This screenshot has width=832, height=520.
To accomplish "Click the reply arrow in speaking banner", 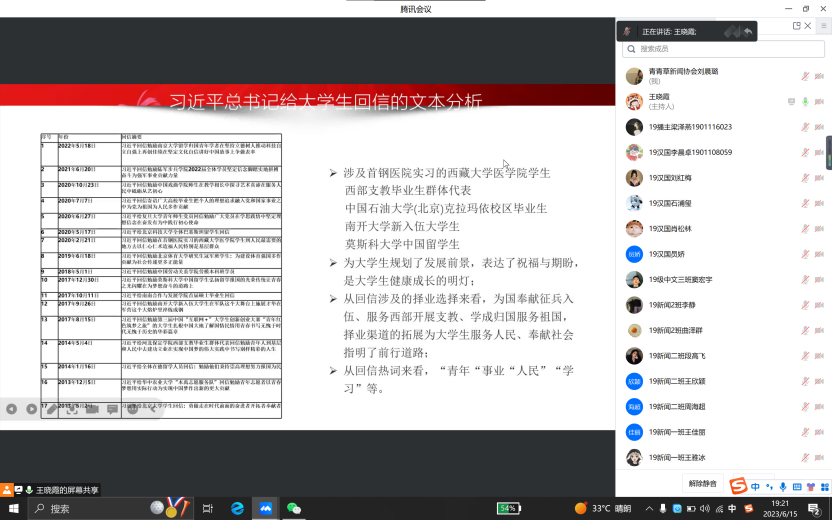I will (747, 32).
